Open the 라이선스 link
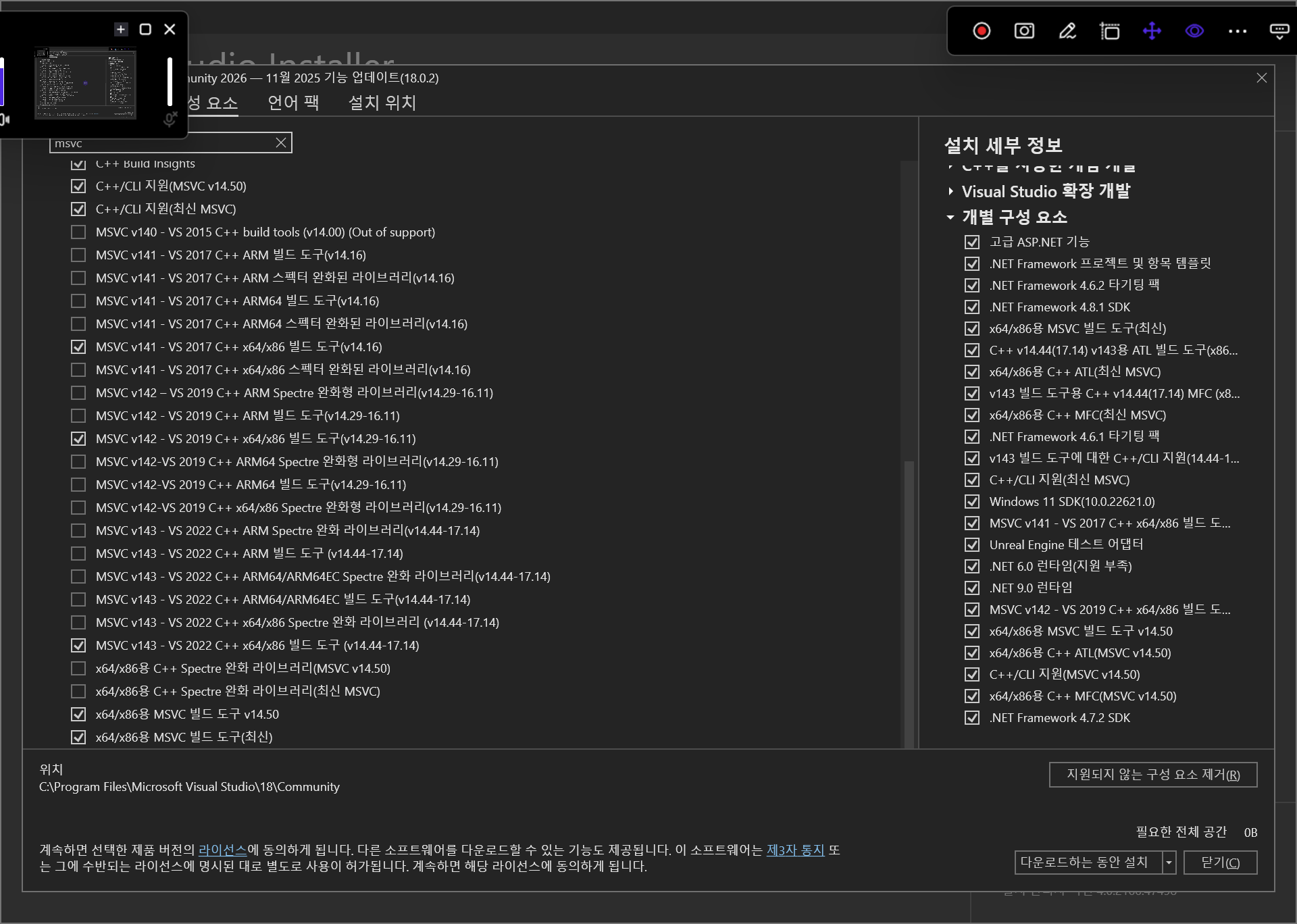 click(x=223, y=850)
